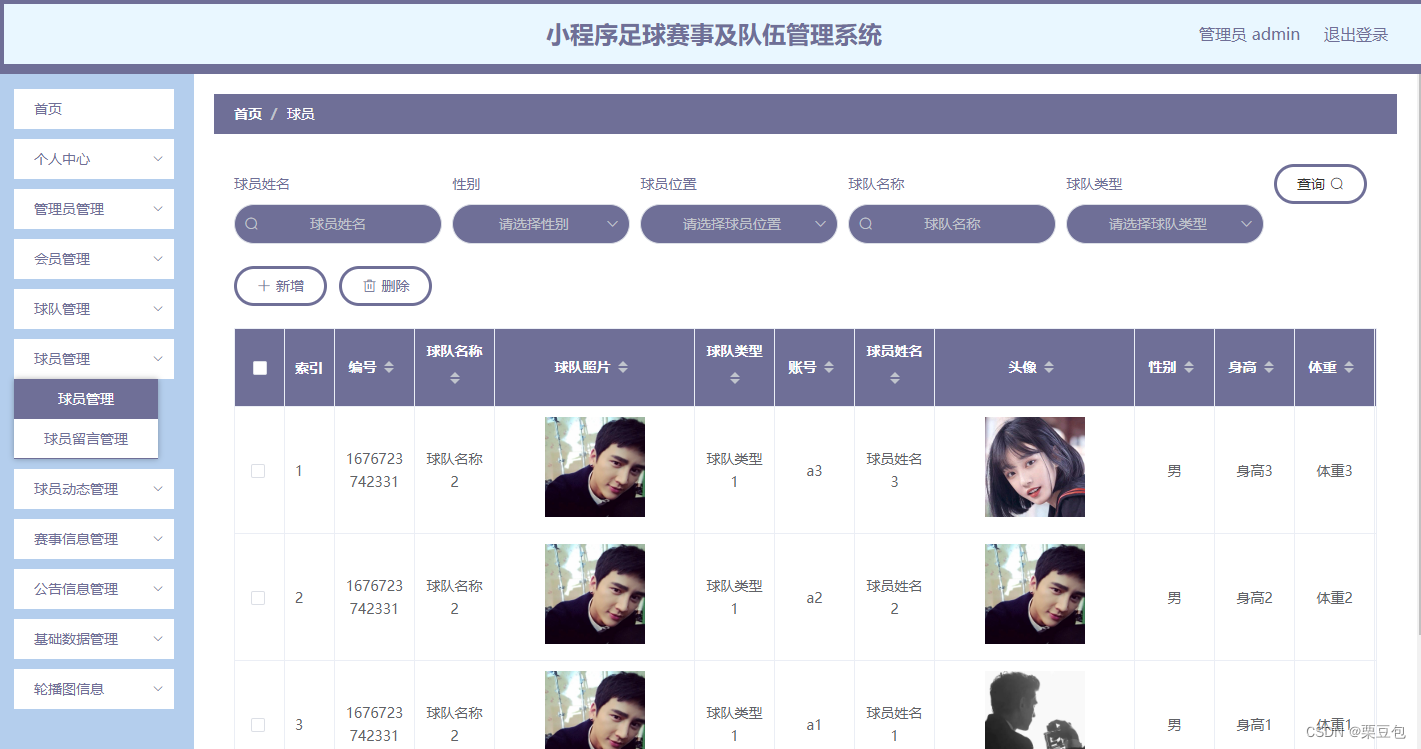The height and width of the screenshot is (749, 1421).
Task: Open the 请选择球员位置 dropdown
Action: tap(739, 224)
